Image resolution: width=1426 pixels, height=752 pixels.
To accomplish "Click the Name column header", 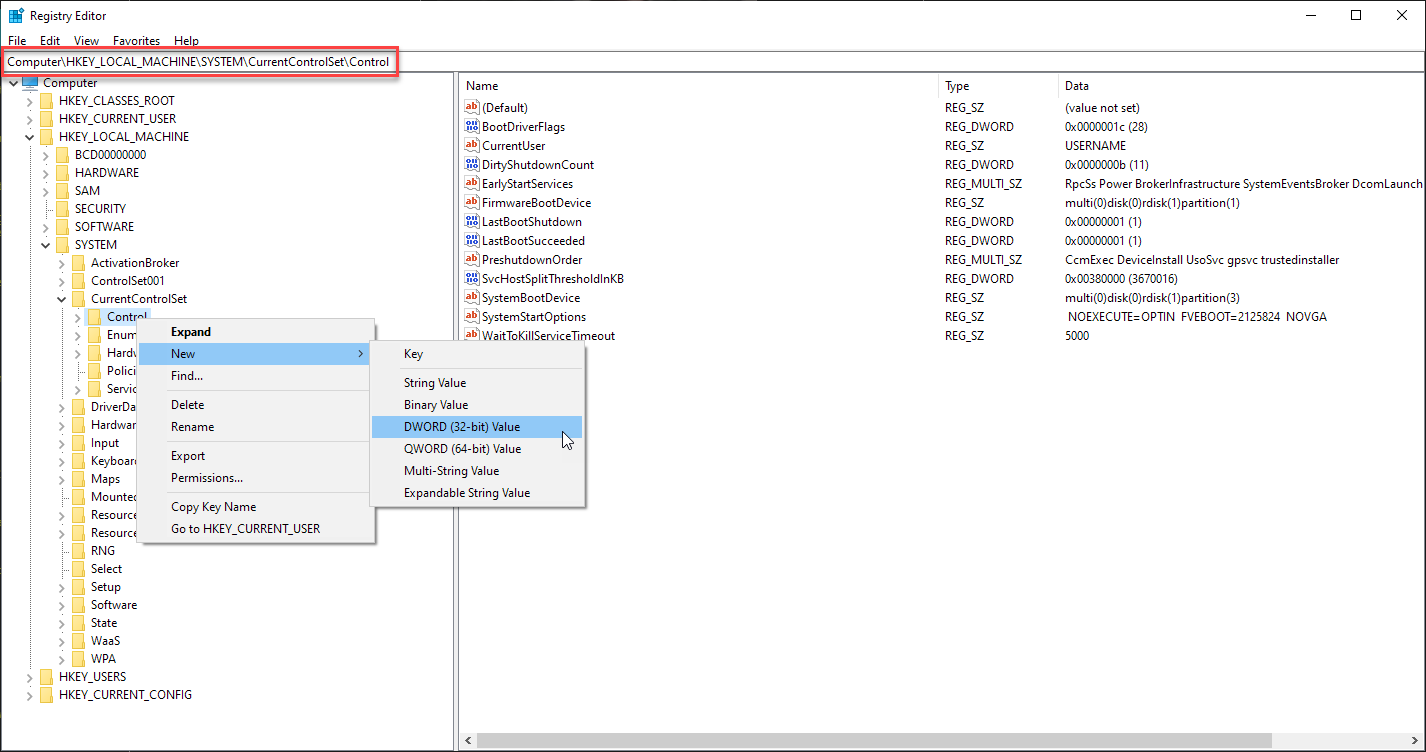I will pos(698,86).
